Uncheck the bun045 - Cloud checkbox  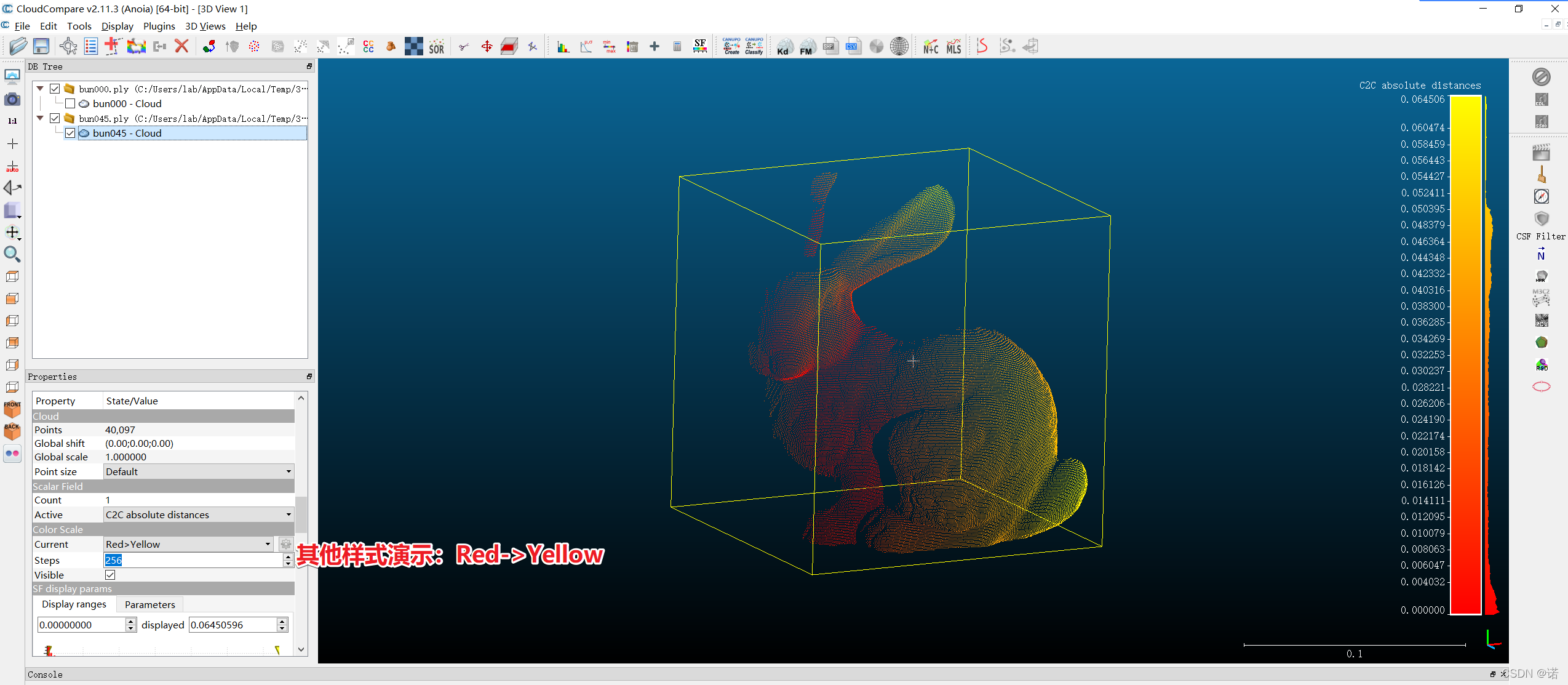[70, 133]
